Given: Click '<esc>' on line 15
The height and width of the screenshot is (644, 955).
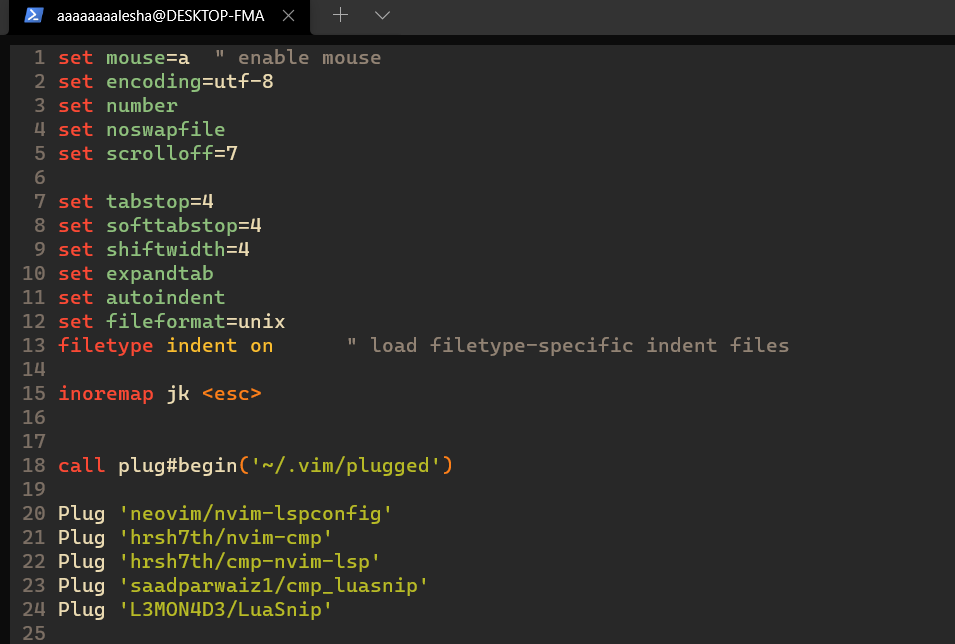Looking at the screenshot, I should (x=231, y=394).
